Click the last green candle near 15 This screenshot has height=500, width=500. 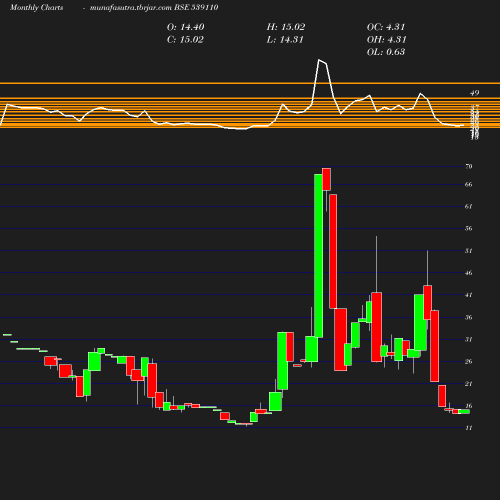pos(464,411)
